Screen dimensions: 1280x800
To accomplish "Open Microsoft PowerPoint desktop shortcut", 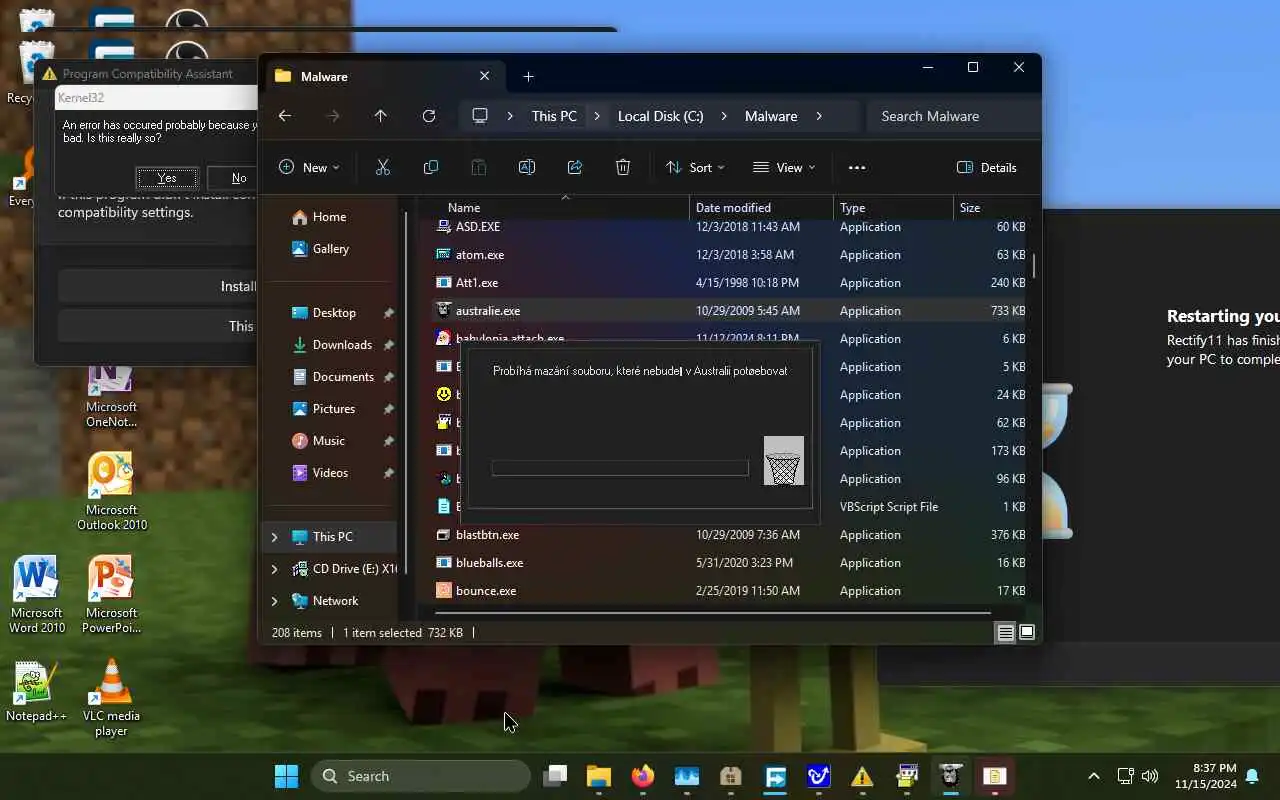I will (111, 594).
